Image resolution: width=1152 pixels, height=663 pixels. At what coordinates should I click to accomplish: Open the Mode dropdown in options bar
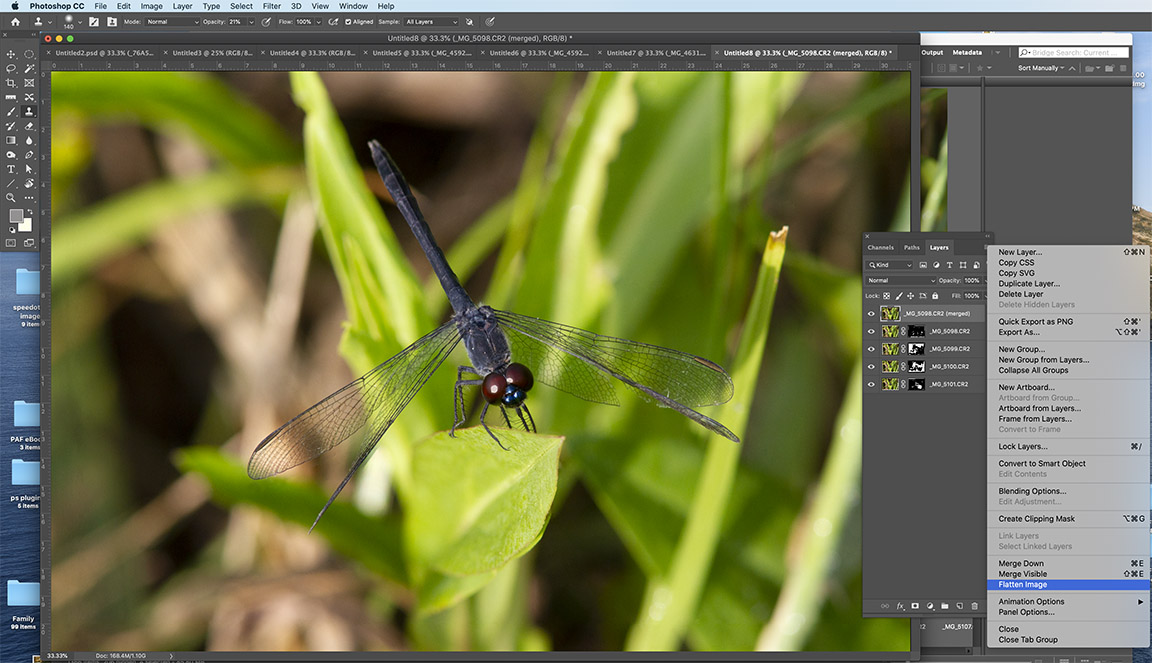[172, 21]
